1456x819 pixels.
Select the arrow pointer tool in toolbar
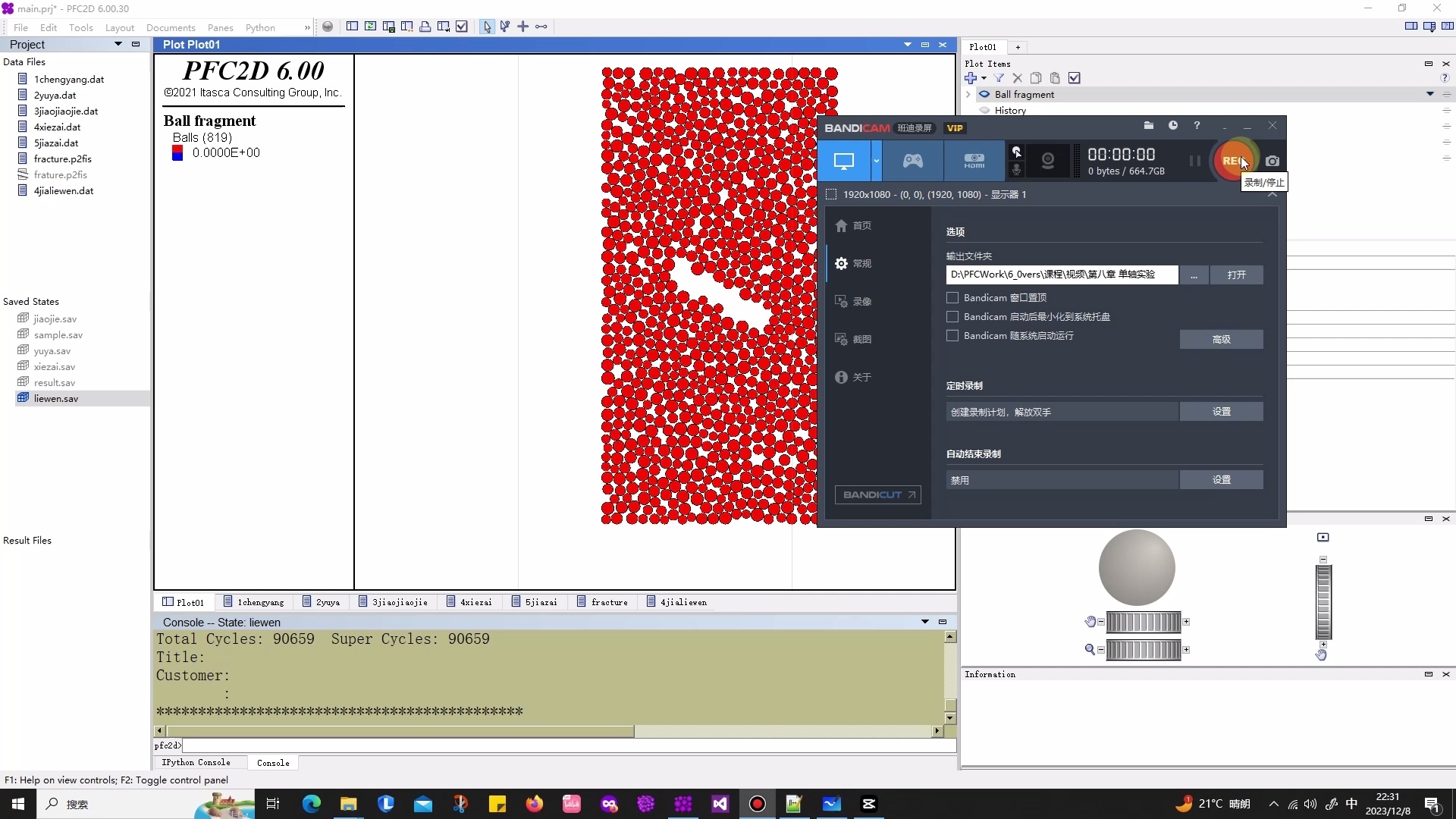coord(487,27)
